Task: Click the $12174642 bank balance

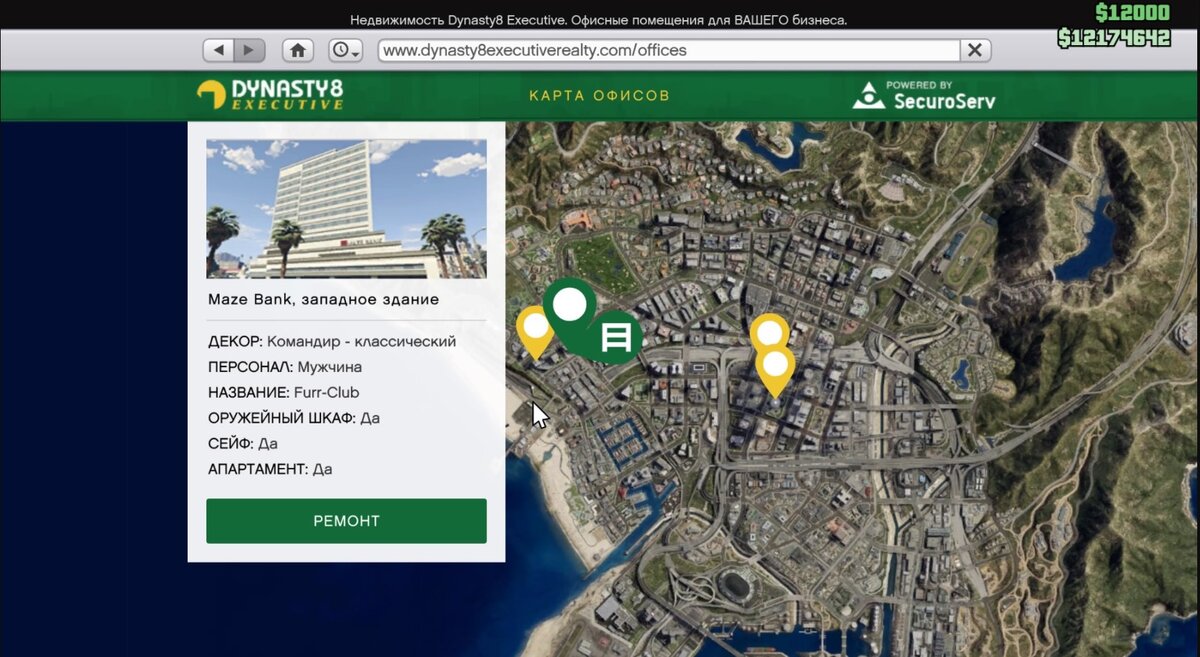Action: click(1114, 38)
